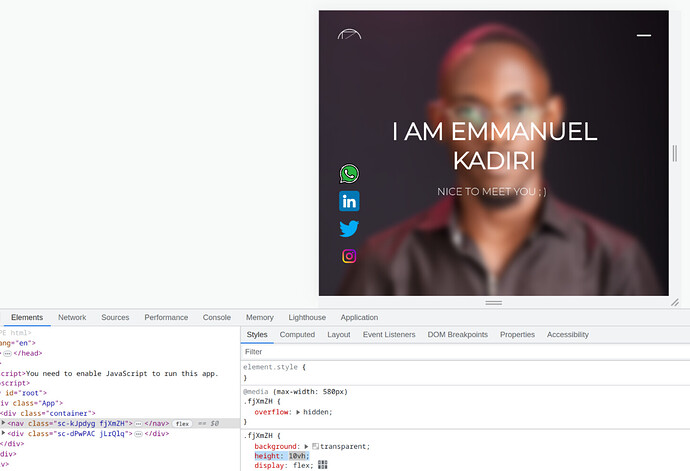Click the right-side viewport resize handle
The image size is (690, 471).
pyautogui.click(x=675, y=153)
